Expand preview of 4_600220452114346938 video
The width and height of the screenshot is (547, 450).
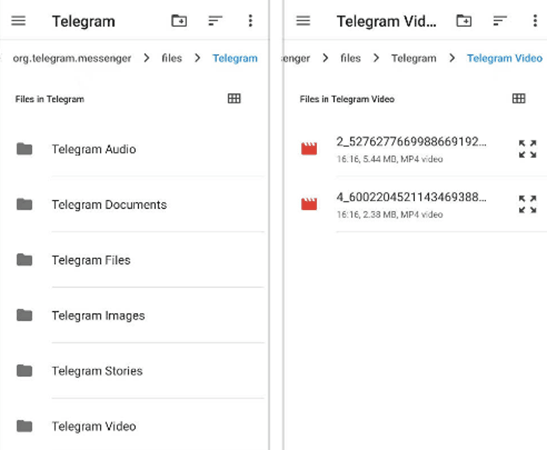pyautogui.click(x=527, y=204)
